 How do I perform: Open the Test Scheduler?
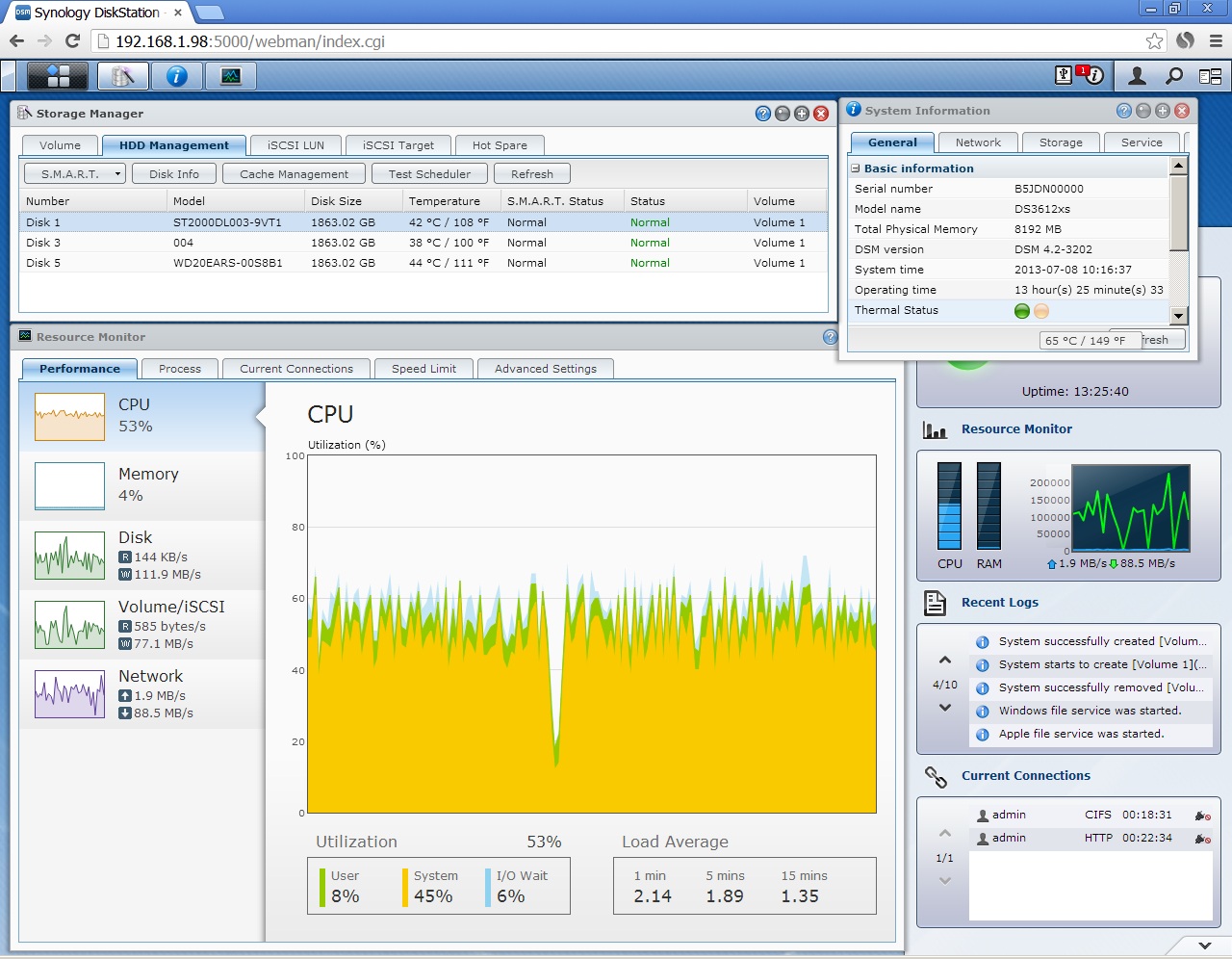pyautogui.click(x=428, y=173)
